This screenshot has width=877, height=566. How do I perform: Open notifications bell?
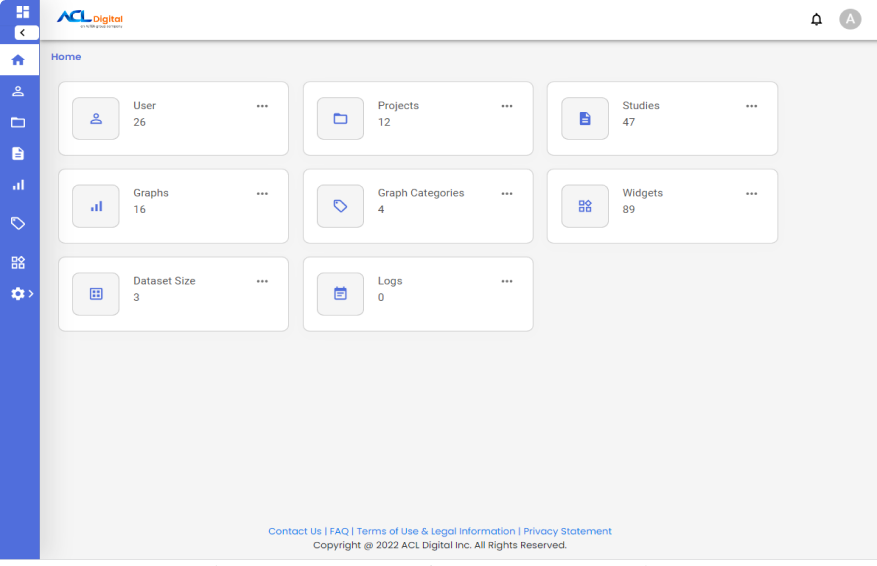817,20
